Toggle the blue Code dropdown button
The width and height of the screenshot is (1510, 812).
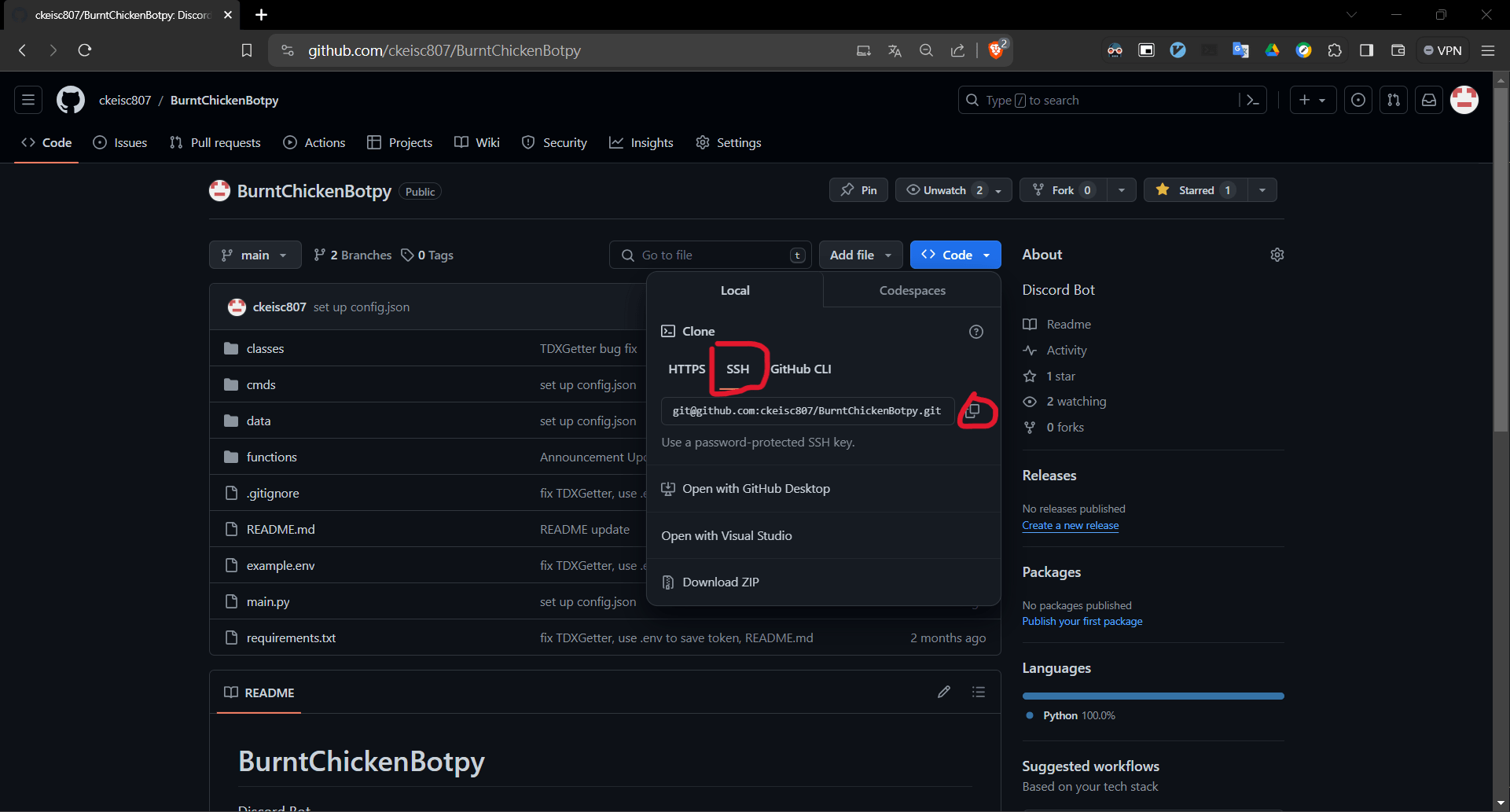[955, 255]
